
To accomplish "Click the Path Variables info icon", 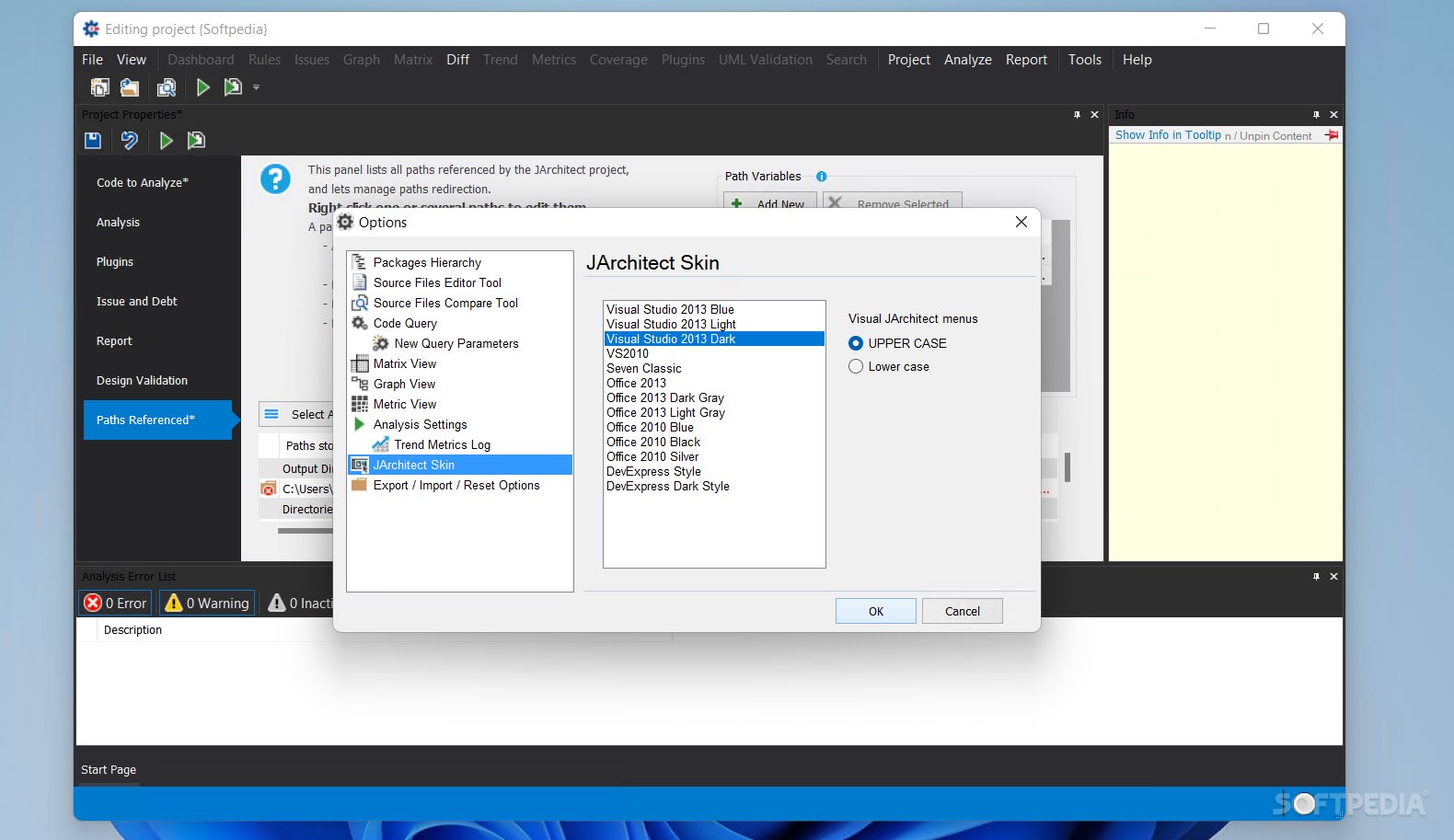I will click(x=822, y=177).
